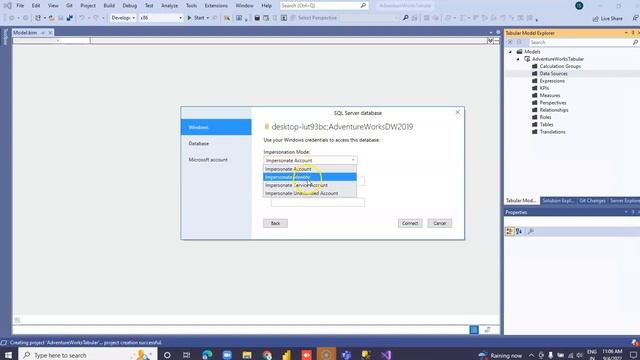Click the Live Share button
The image size is (640, 360).
(x=607, y=18)
